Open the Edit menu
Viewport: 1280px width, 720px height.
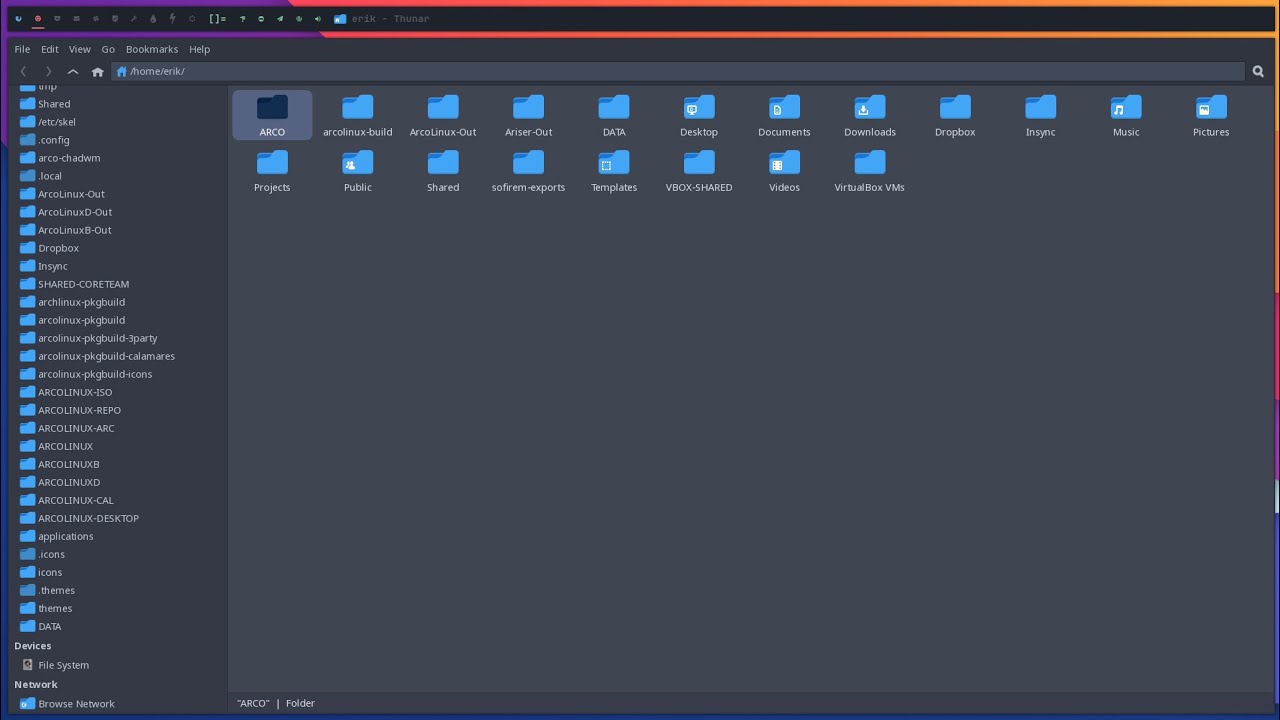pos(49,49)
